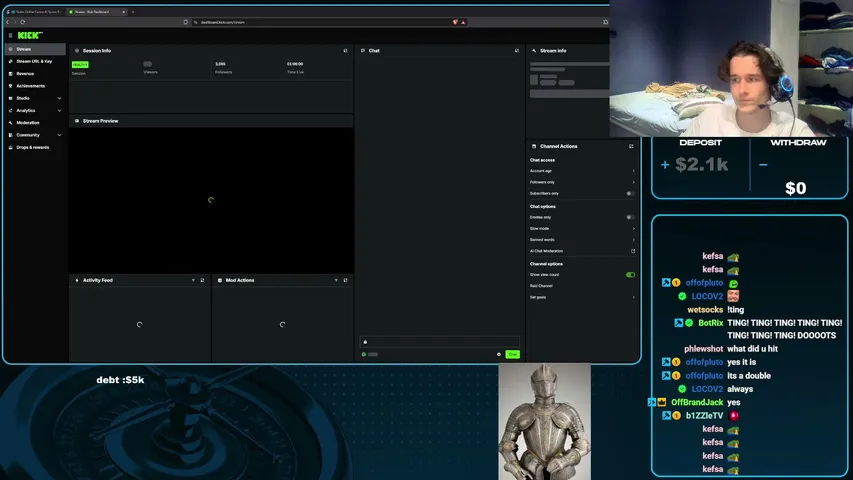Viewport: 853px width, 480px height.
Task: Go to Revenue in sidebar
Action: (x=35, y=73)
